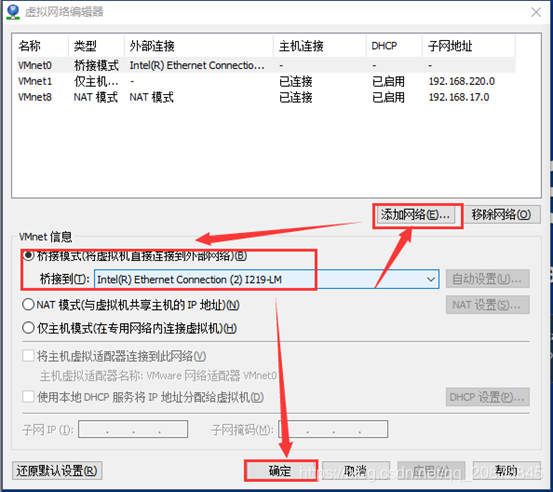Click the 子网地址 column header
This screenshot has height=492, width=553.
coord(469,46)
